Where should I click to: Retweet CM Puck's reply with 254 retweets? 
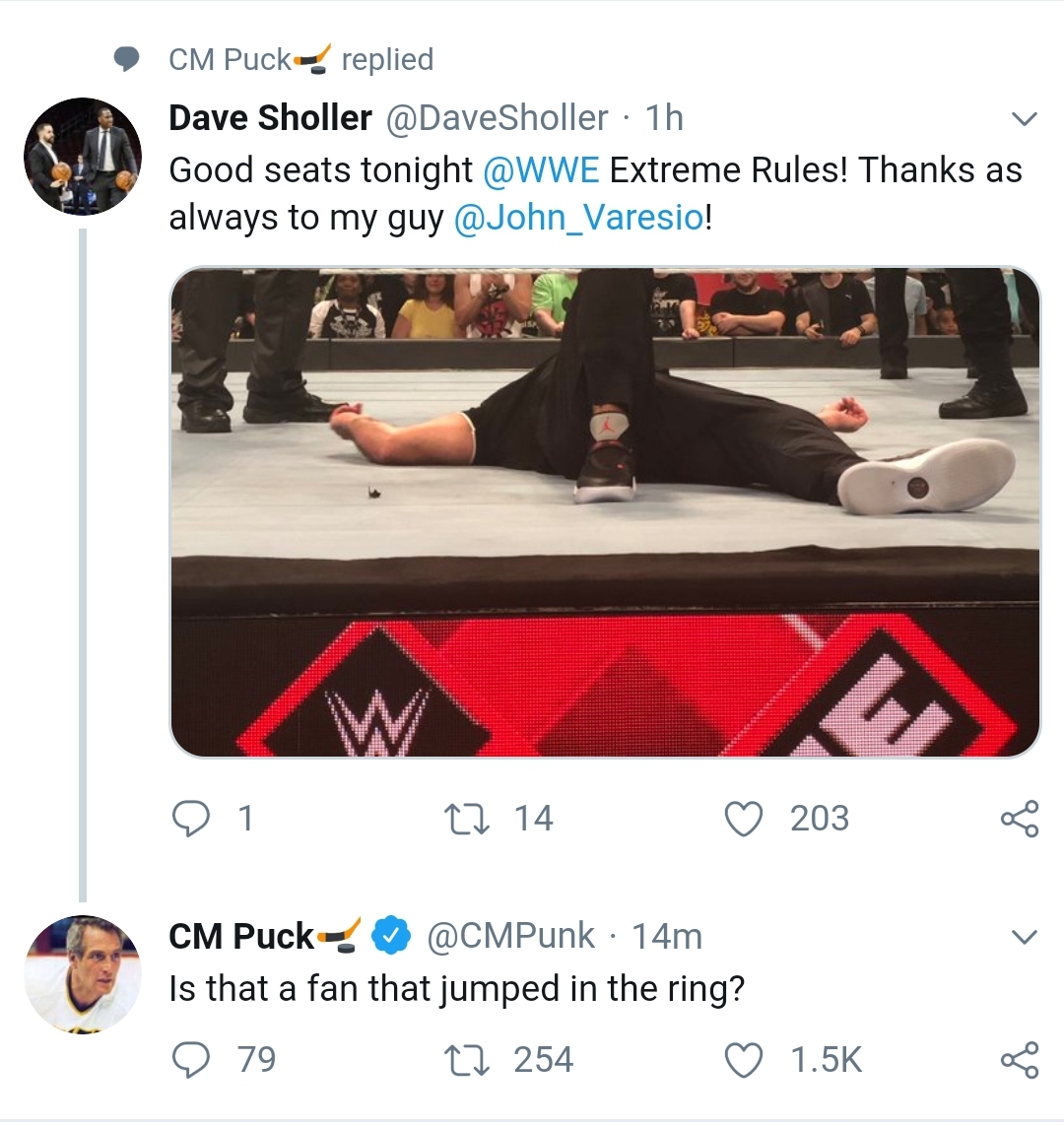click(x=467, y=1060)
